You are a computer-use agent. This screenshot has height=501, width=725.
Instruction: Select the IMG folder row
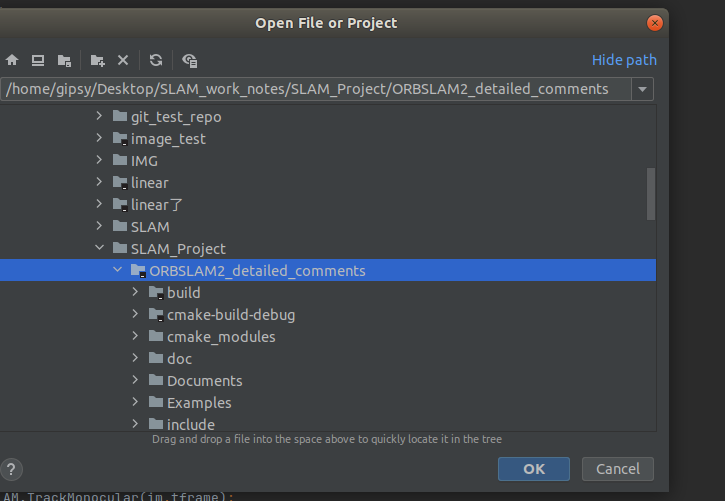click(328, 161)
